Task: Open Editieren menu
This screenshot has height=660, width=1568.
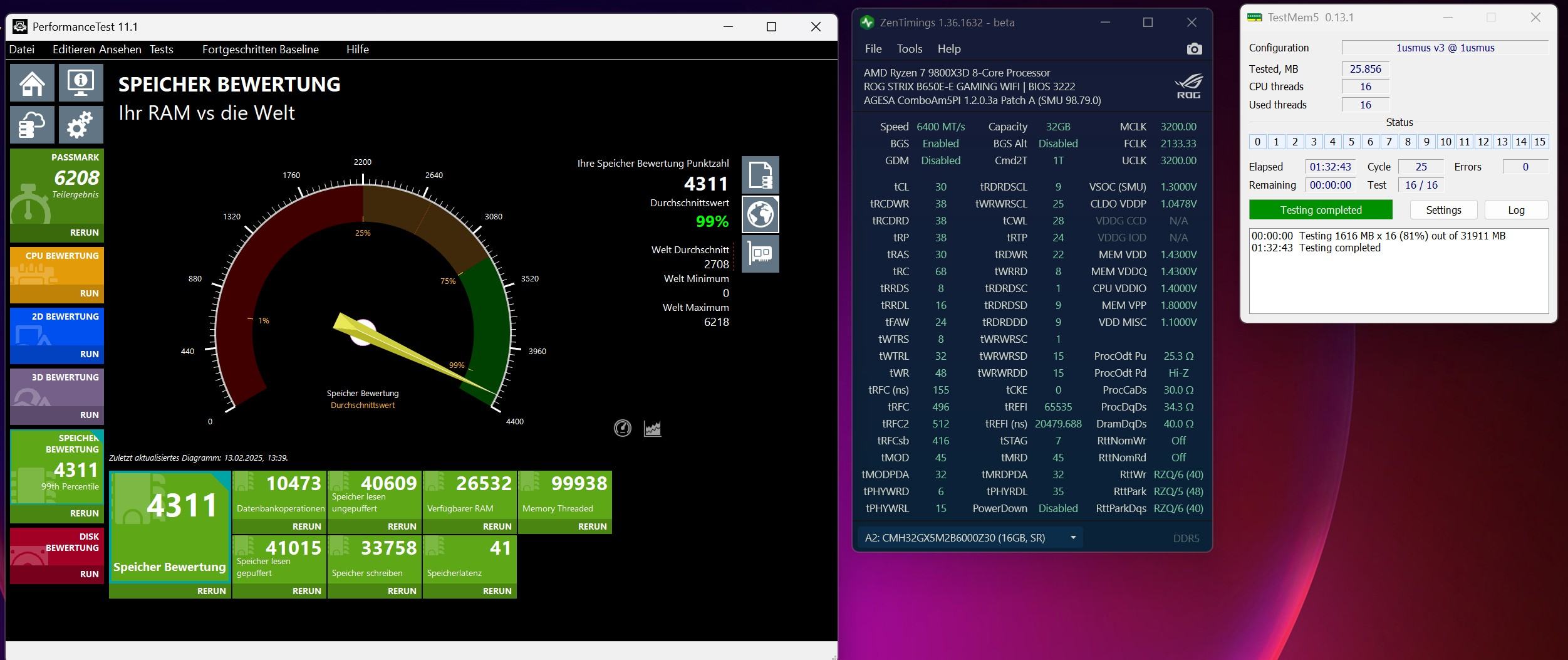Action: 73,50
